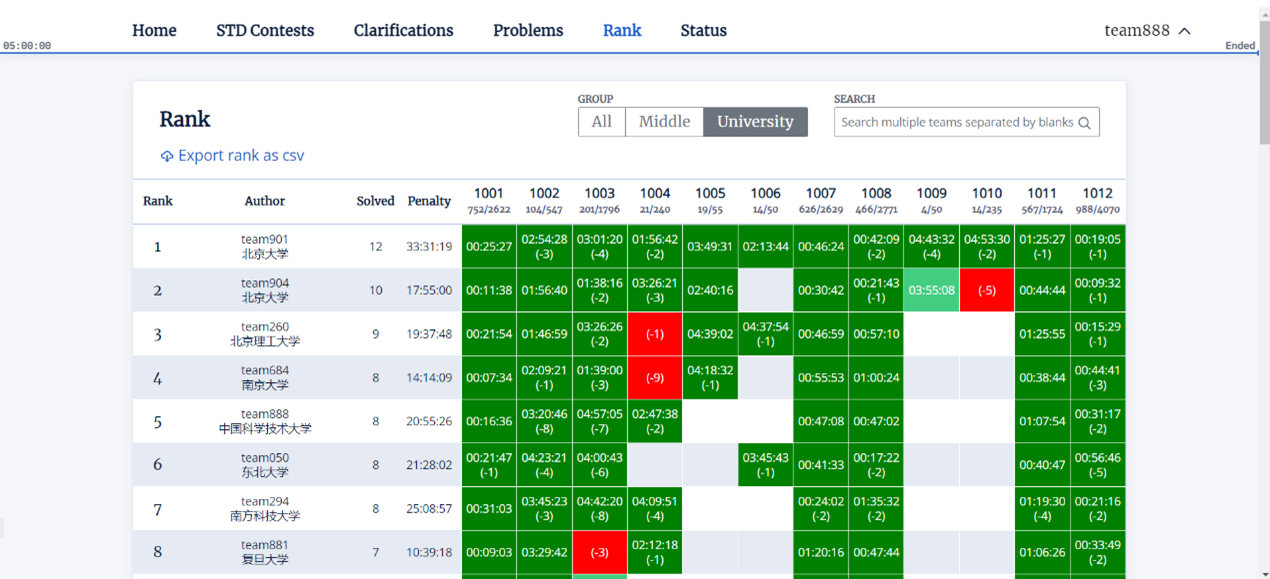Click team888's penalty 20:55:26
Screen dimensions: 1270x579
[x=429, y=422]
